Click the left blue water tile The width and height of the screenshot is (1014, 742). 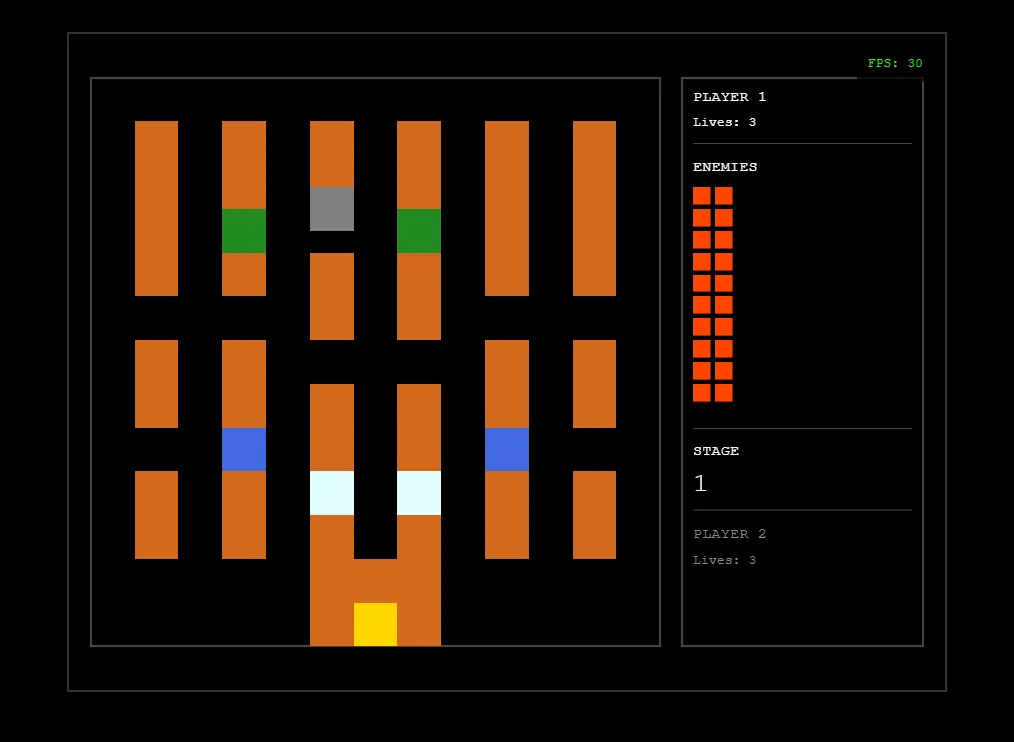244,449
